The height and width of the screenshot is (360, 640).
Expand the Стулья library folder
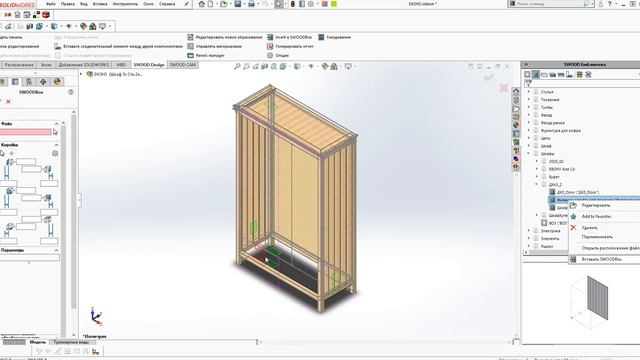point(529,92)
